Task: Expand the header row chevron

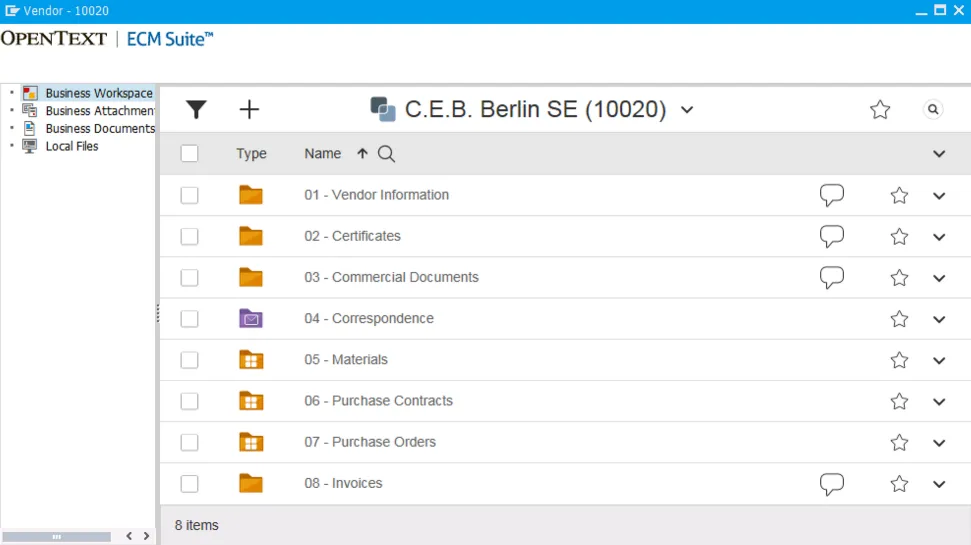Action: (939, 154)
